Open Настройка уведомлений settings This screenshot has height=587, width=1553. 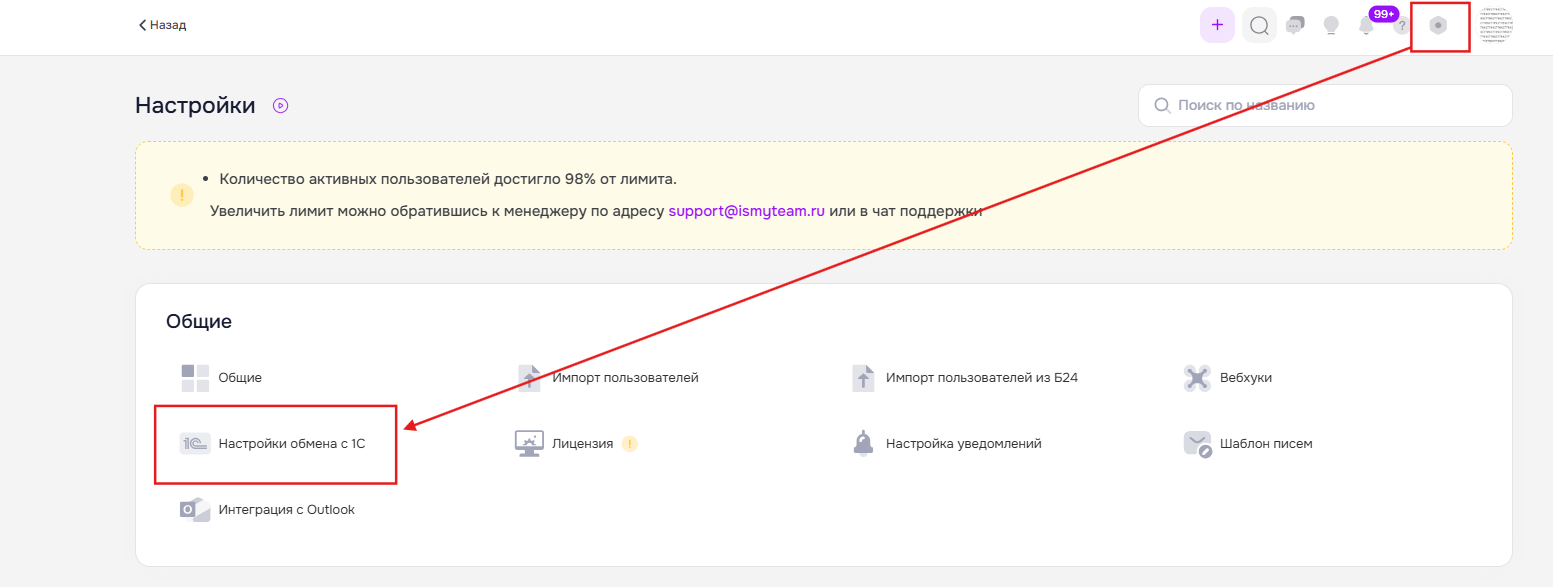tap(963, 443)
